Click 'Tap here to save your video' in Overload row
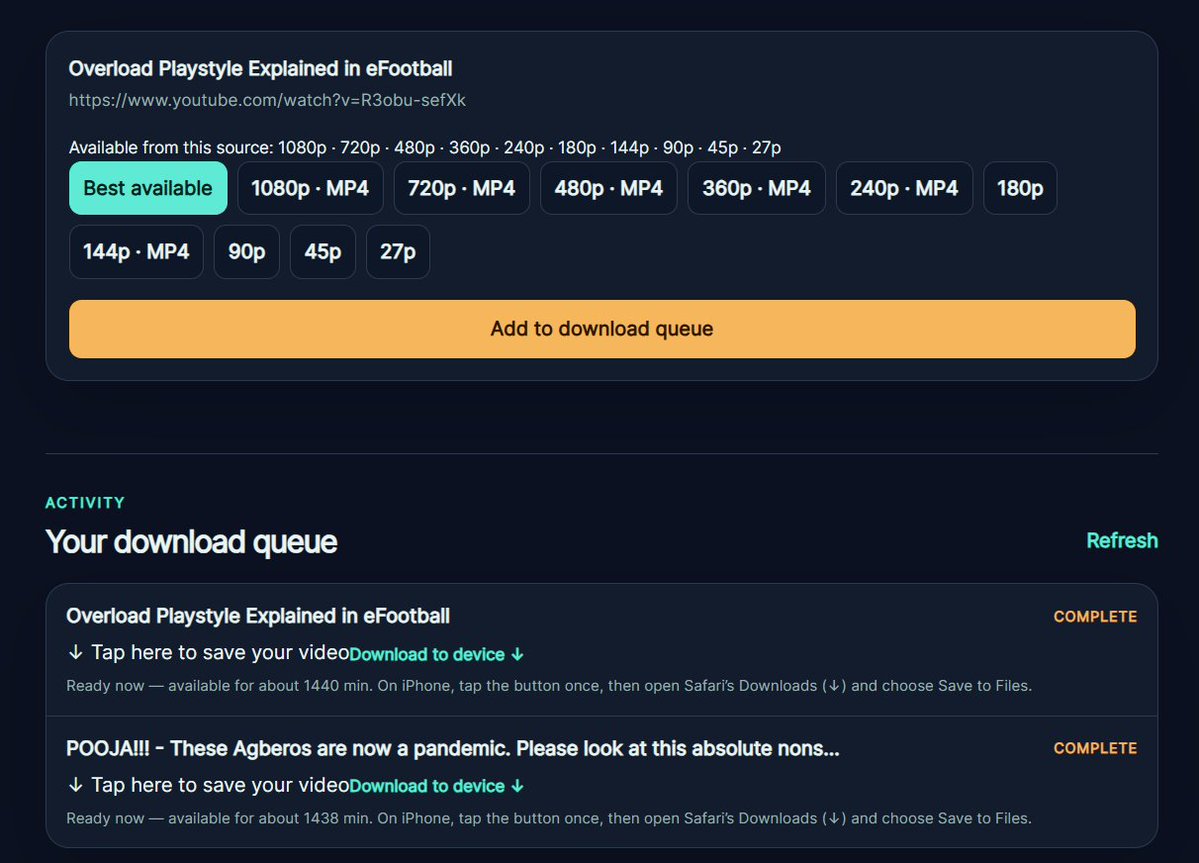 tap(208, 652)
